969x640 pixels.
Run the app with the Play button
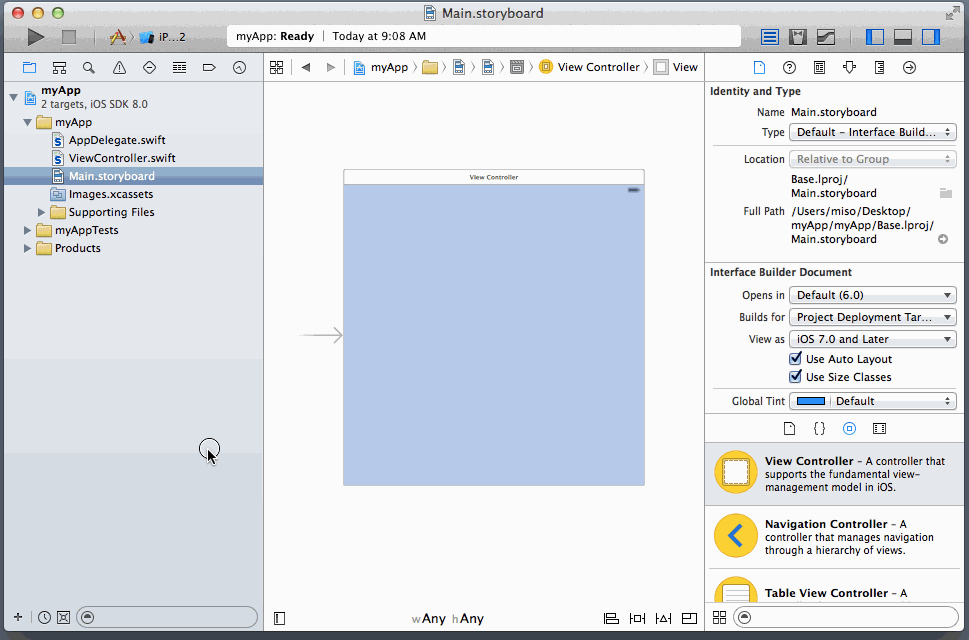pos(35,36)
